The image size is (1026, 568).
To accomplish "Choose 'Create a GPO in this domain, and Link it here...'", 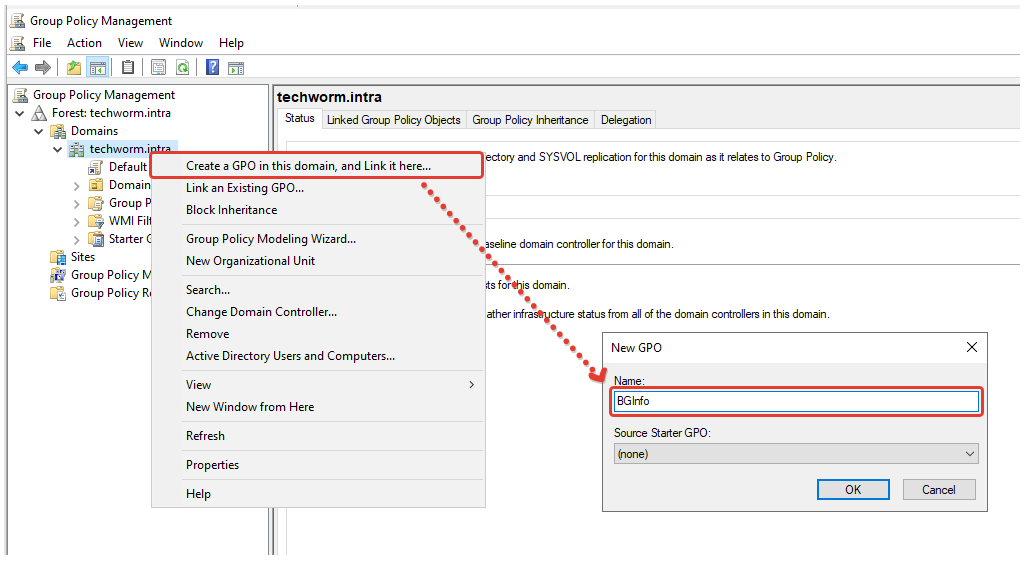I will [x=308, y=166].
